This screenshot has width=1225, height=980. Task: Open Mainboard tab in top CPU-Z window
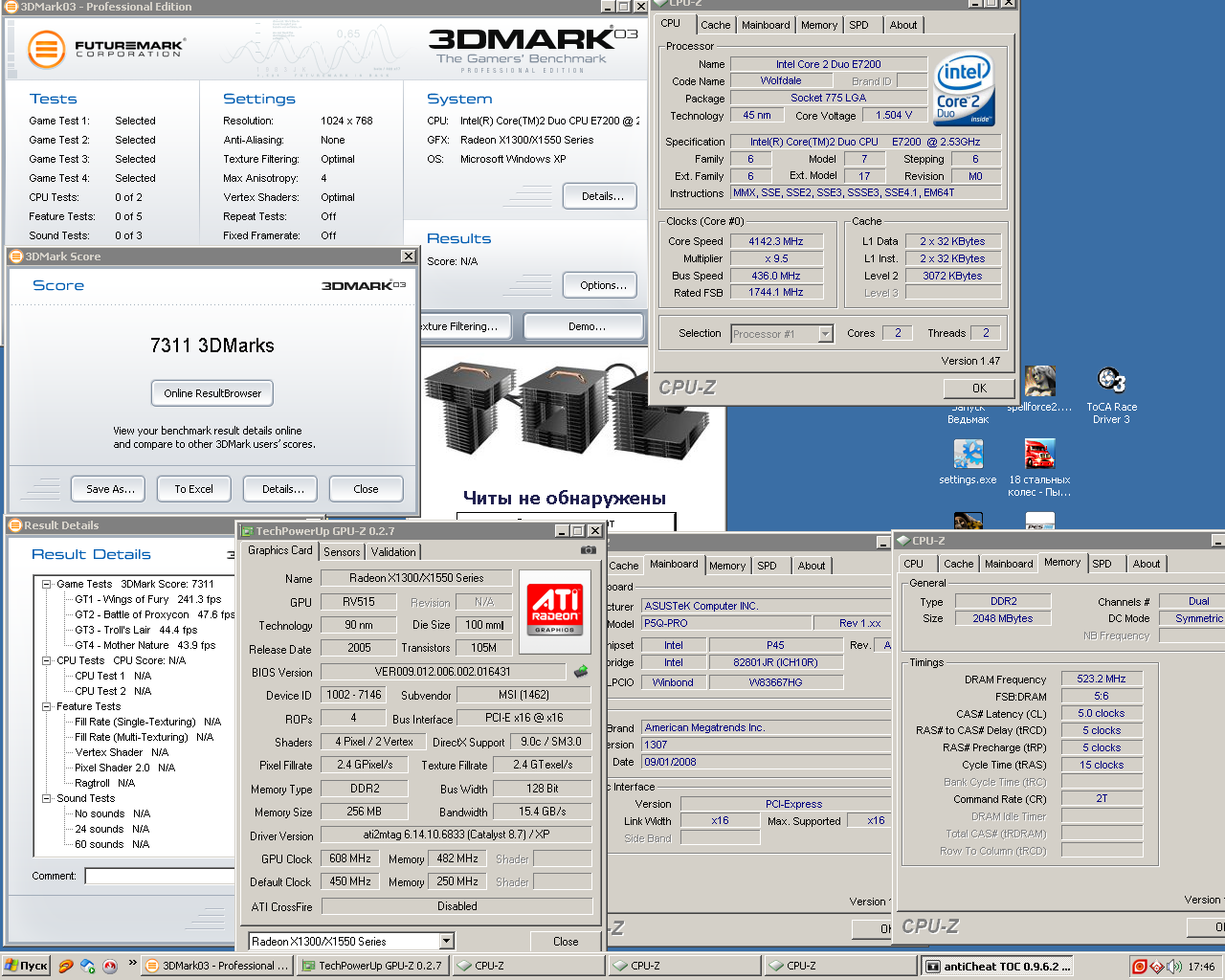pyautogui.click(x=766, y=25)
